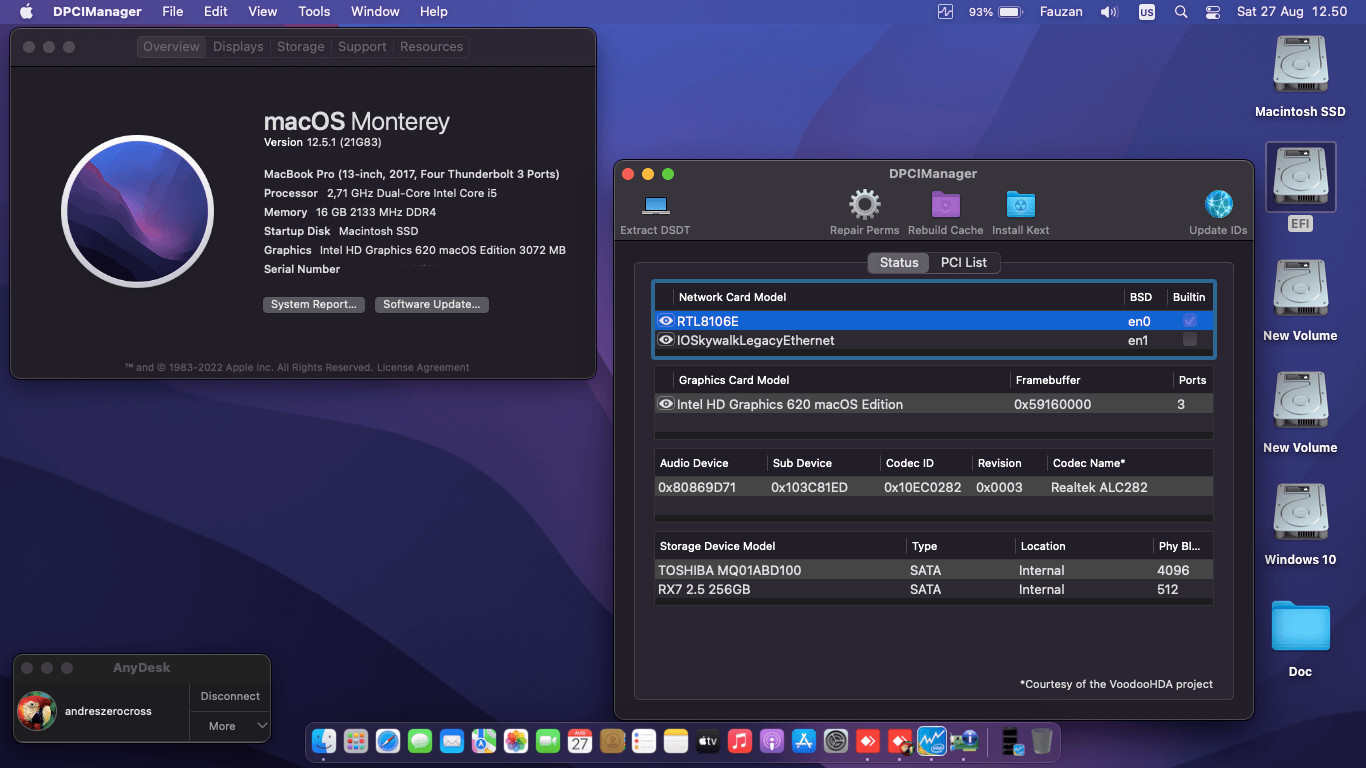Click the Rebuild Cache icon
The image size is (1366, 768).
945,205
